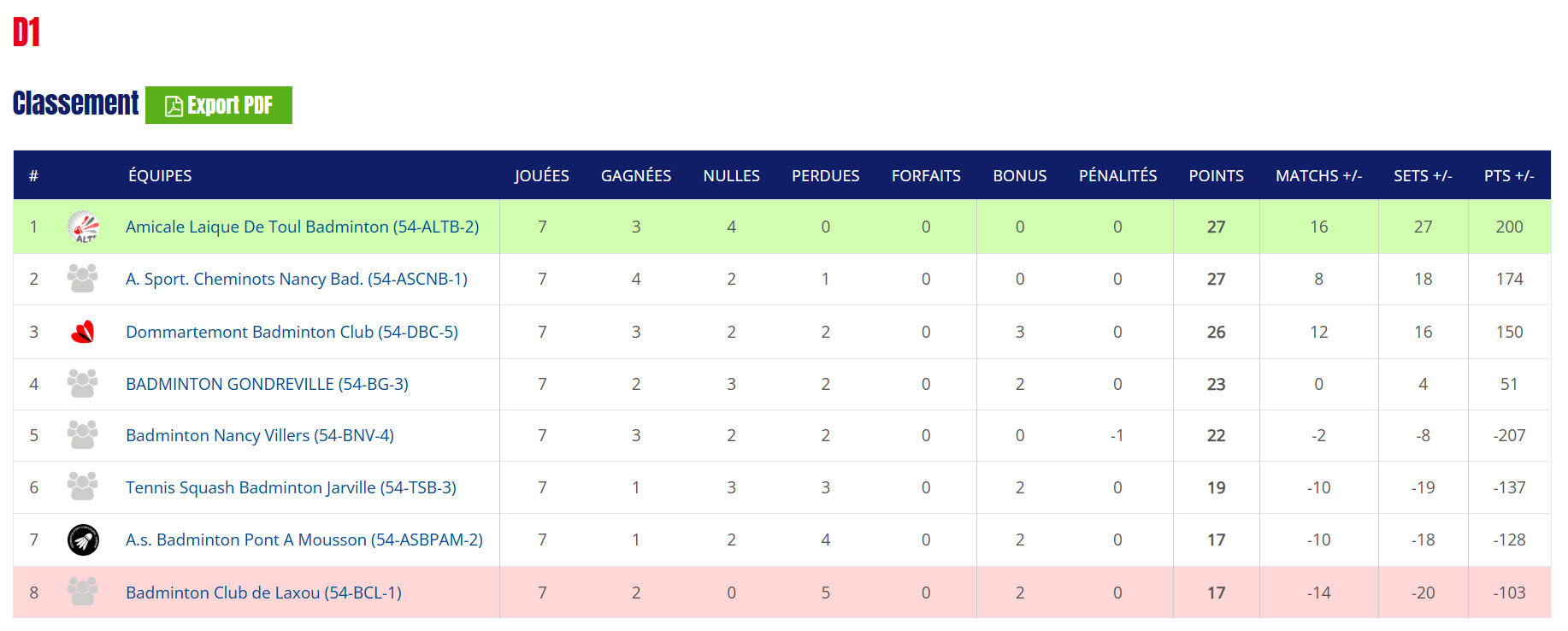This screenshot has height=631, width=1568.
Task: Open A.s. Badminton Pont A Mousson link
Action: click(x=304, y=540)
